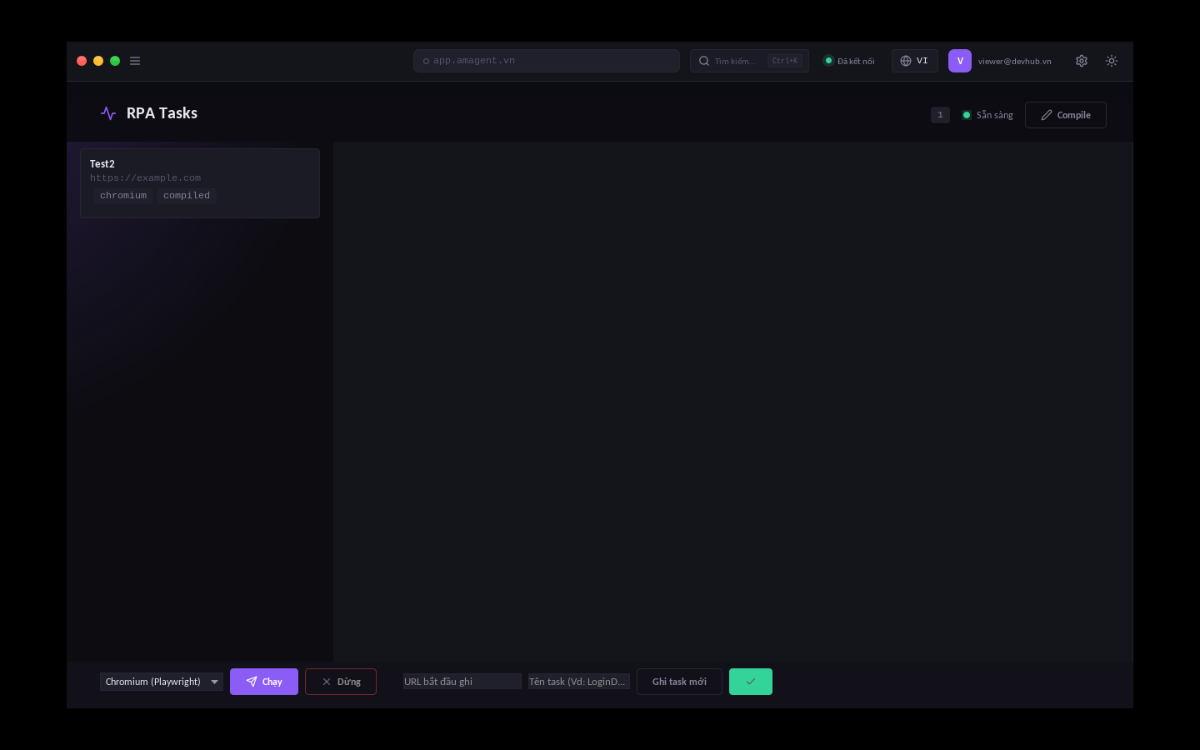1200x750 pixels.
Task: Click the green checkmark confirm button
Action: pos(751,682)
